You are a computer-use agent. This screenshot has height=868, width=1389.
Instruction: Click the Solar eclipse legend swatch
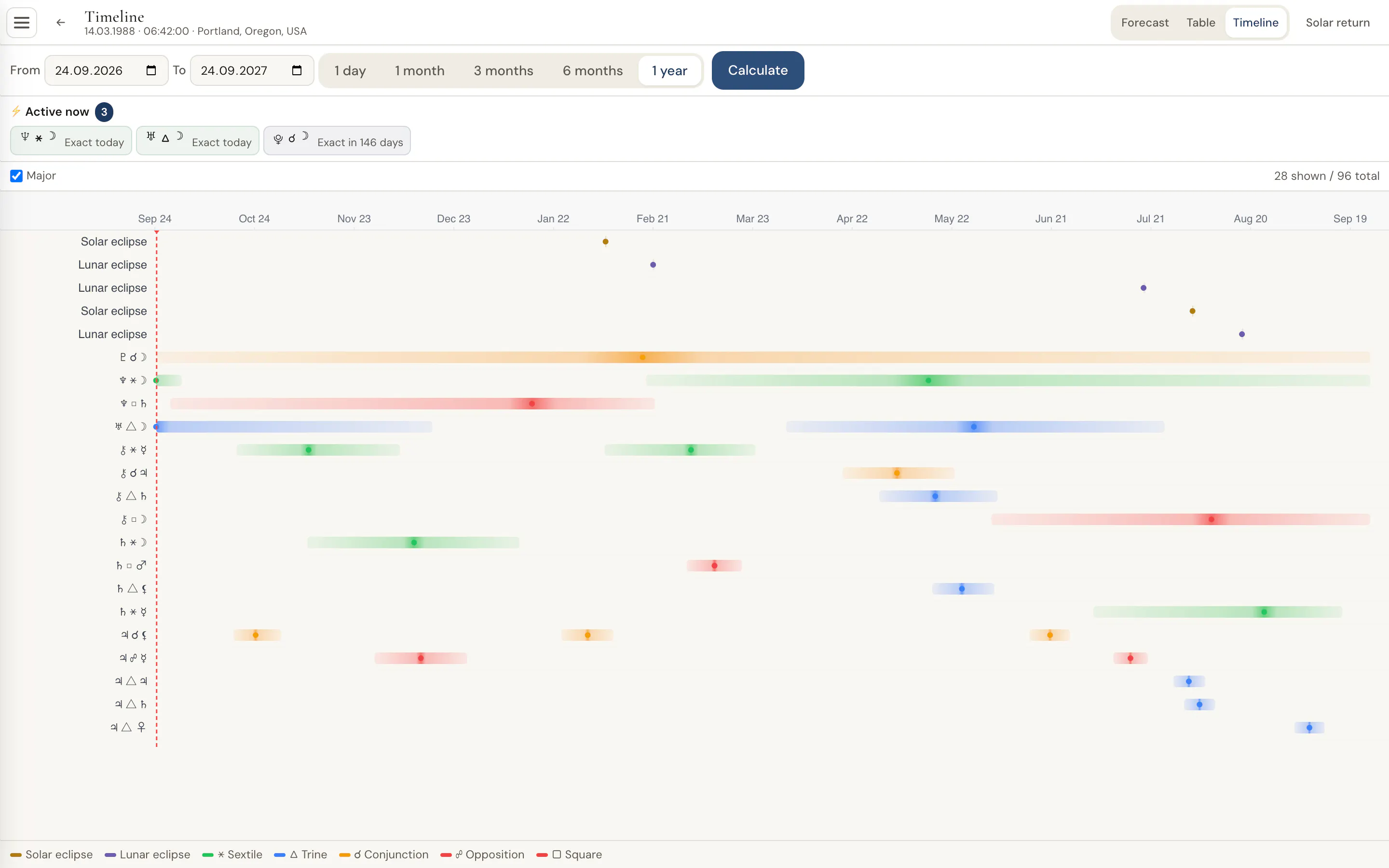pos(16,855)
